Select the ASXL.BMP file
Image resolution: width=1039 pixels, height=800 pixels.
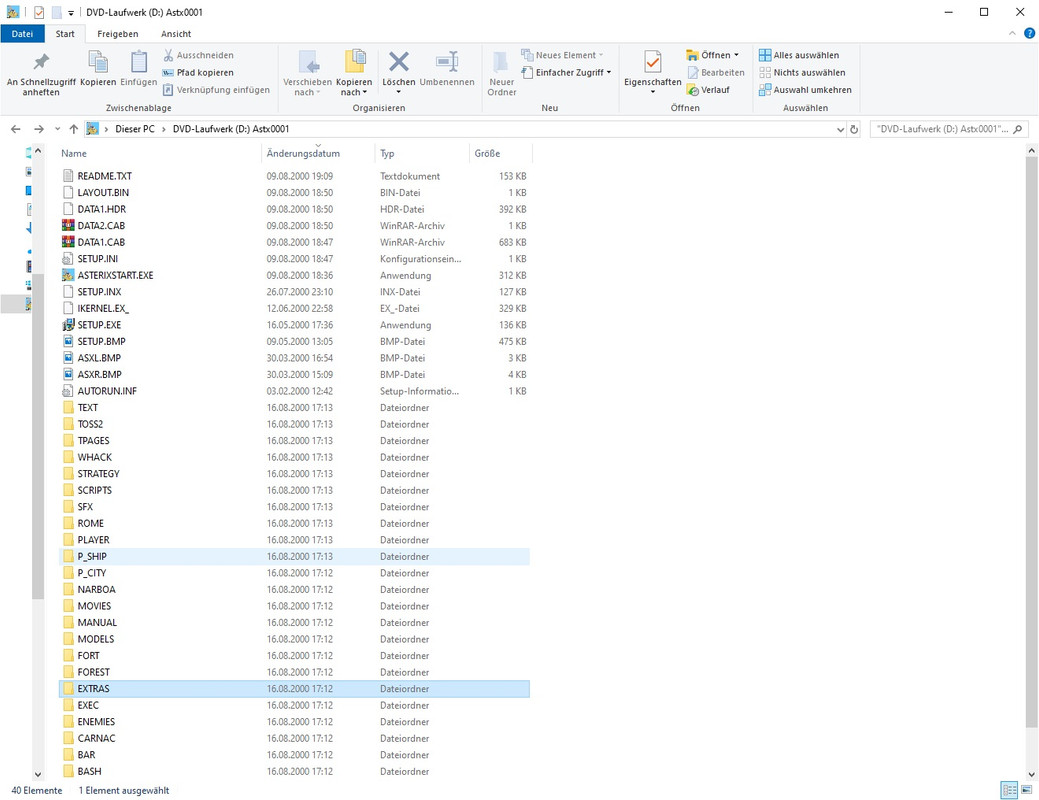point(294,358)
